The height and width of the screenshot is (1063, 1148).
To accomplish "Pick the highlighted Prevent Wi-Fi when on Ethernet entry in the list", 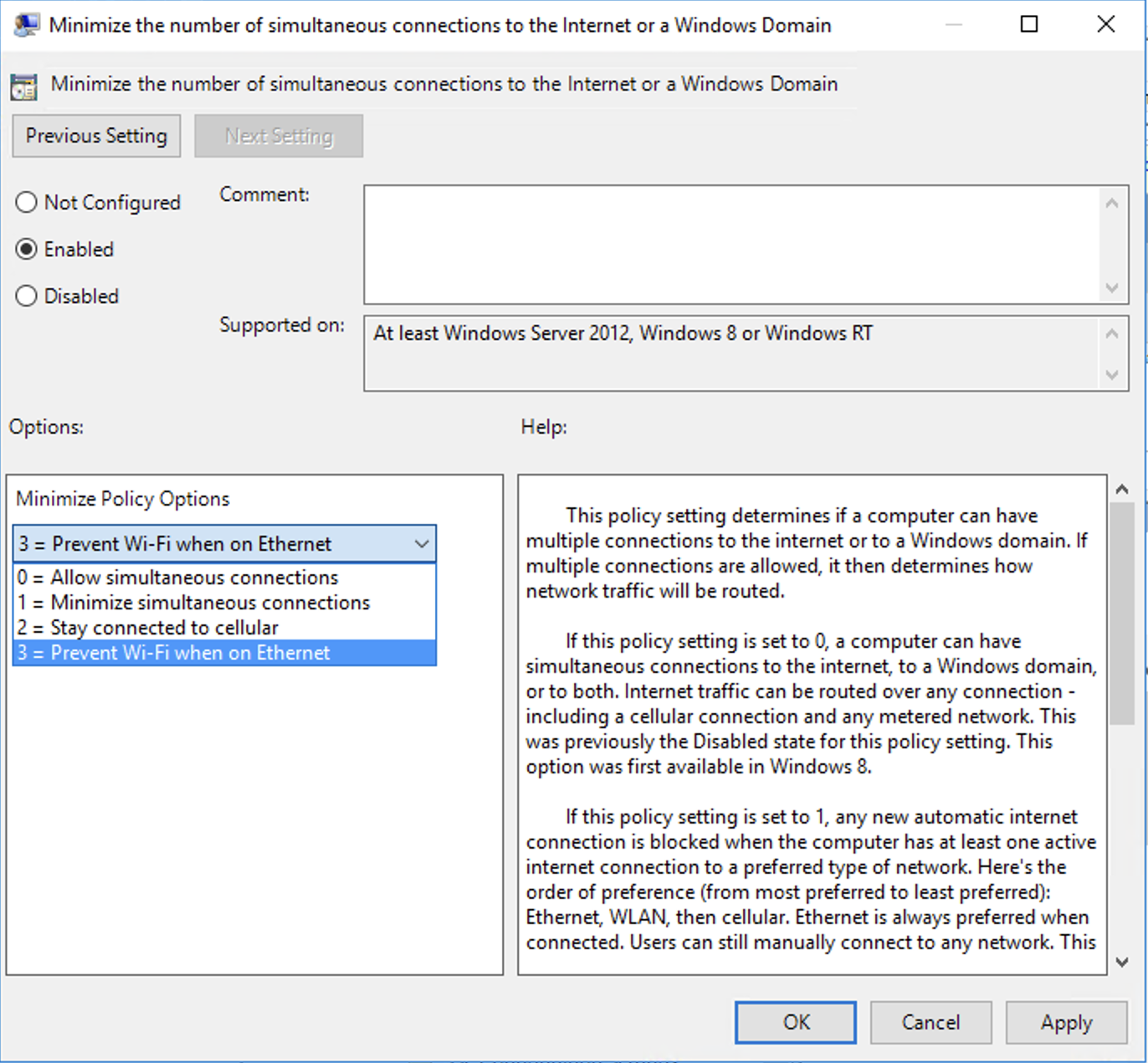I will [x=224, y=653].
